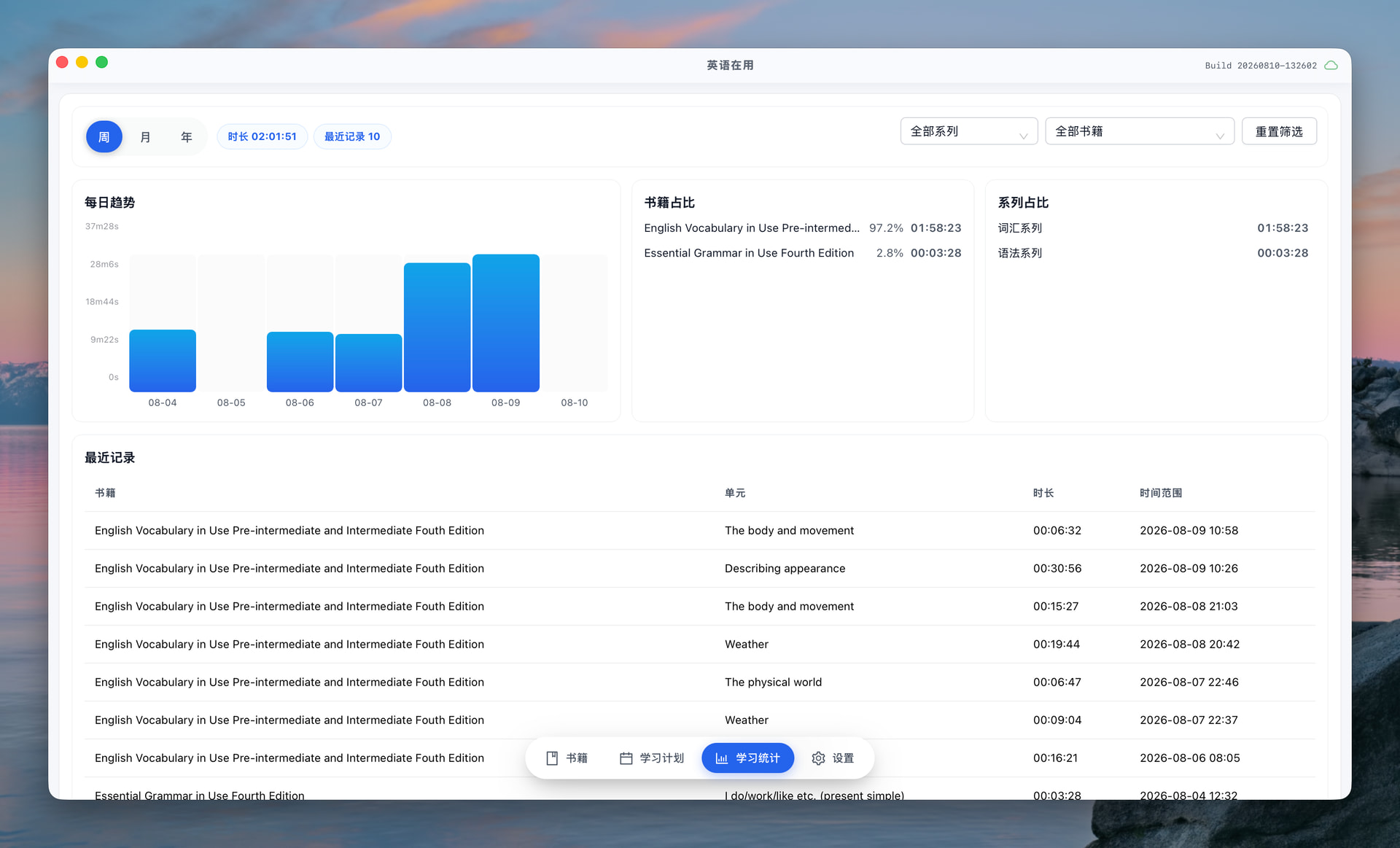Click the 时长 02:01:51 badge
The image size is (1400, 848).
pos(262,136)
